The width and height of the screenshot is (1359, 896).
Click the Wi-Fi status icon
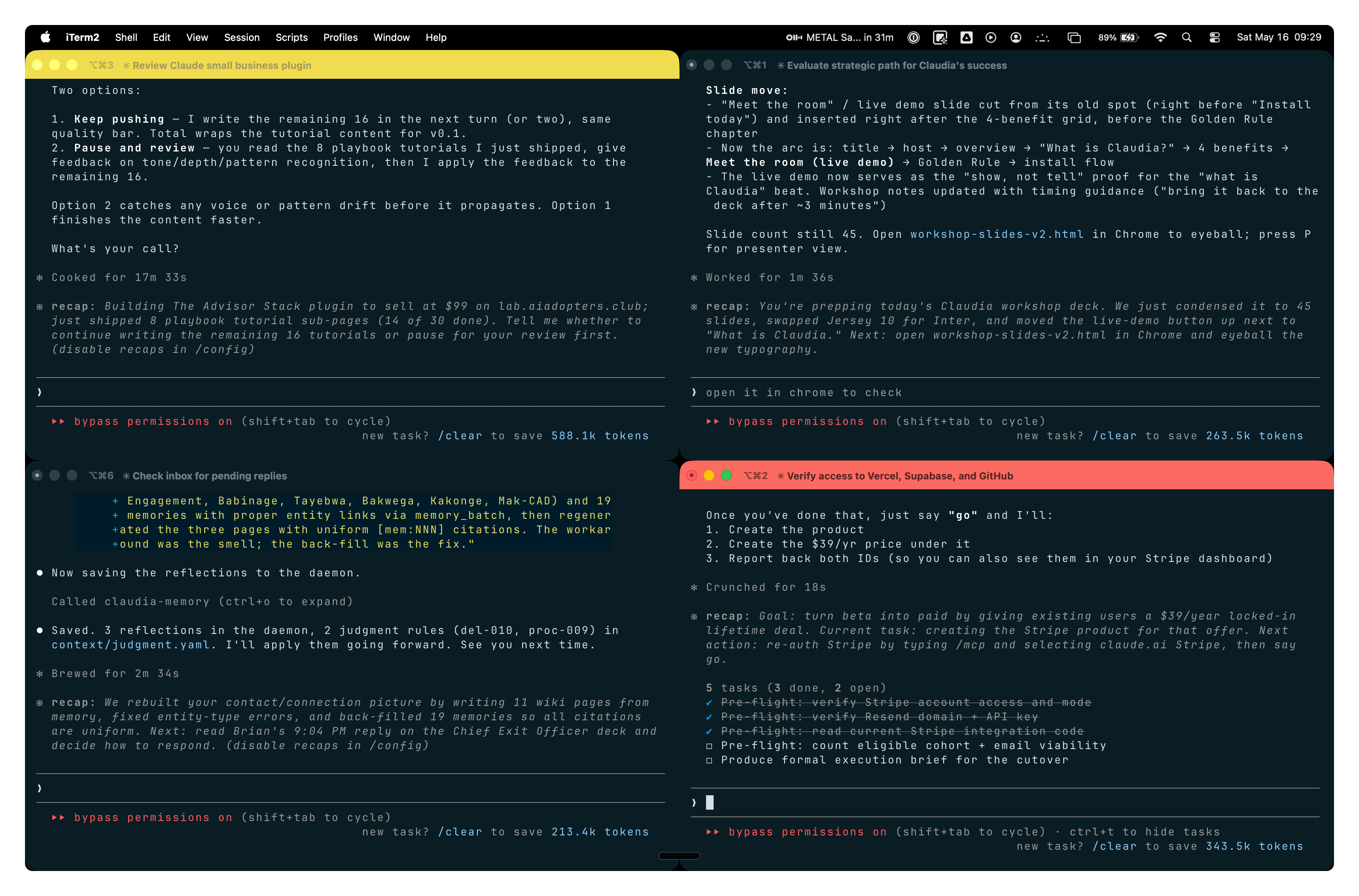[1160, 37]
